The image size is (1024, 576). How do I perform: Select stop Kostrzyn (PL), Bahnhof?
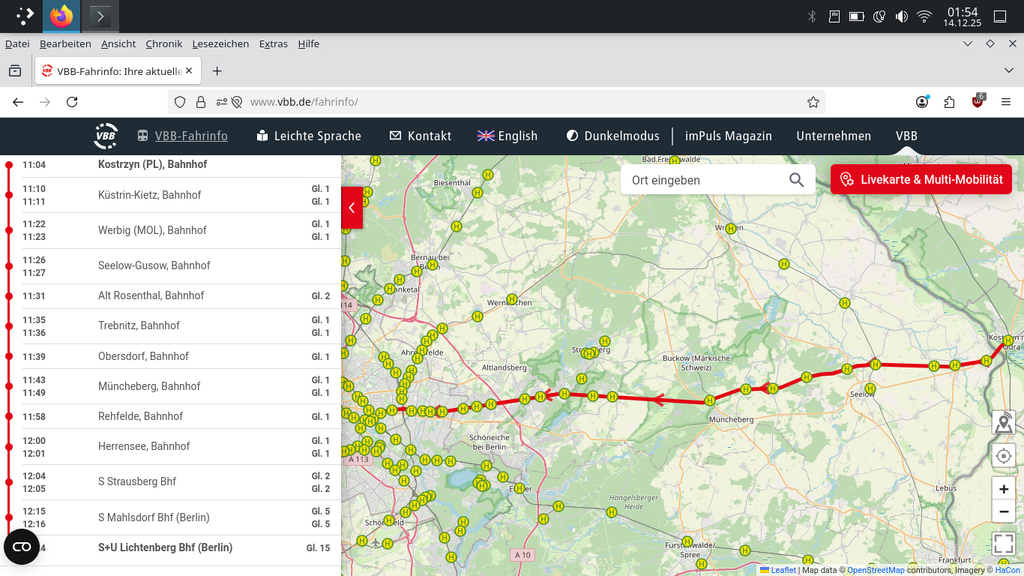pyautogui.click(x=152, y=164)
